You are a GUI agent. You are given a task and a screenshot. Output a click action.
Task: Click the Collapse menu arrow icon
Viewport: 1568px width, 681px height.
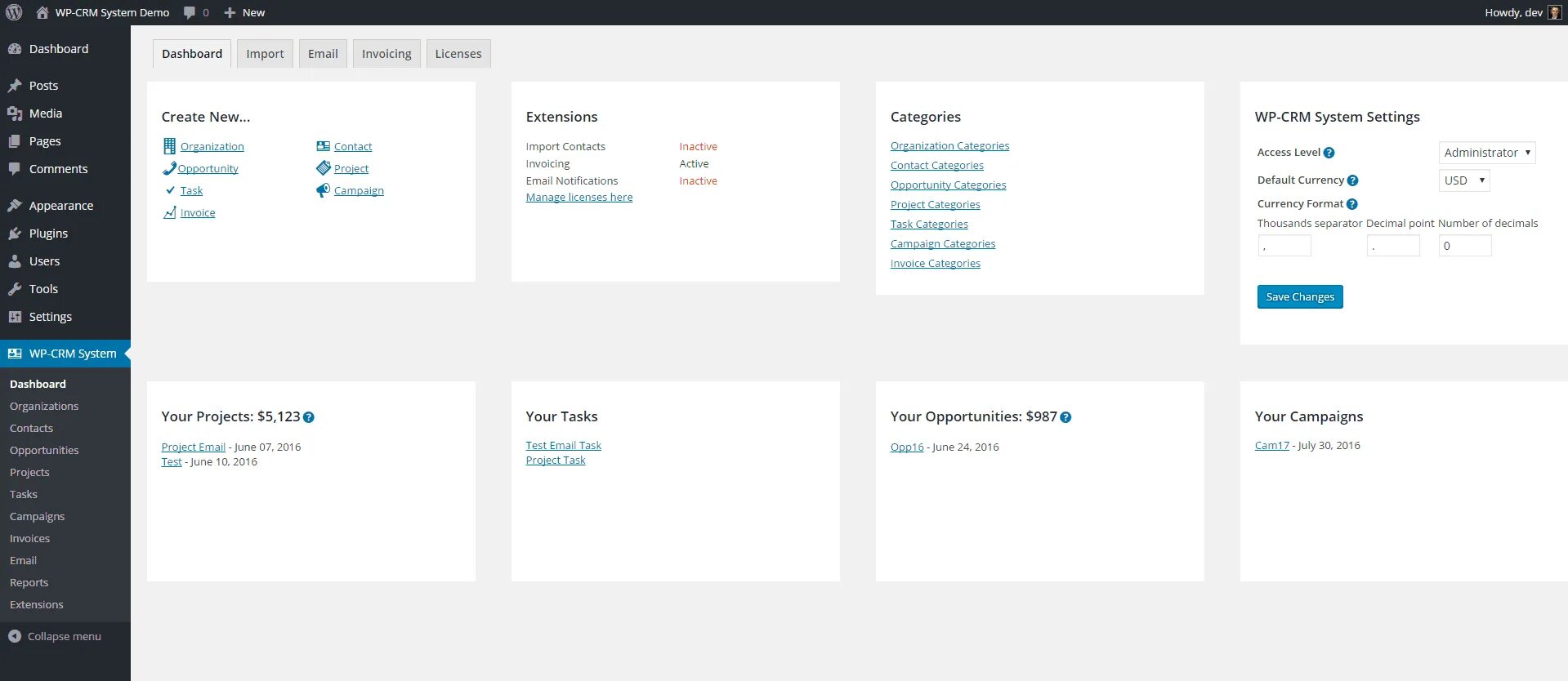15,636
